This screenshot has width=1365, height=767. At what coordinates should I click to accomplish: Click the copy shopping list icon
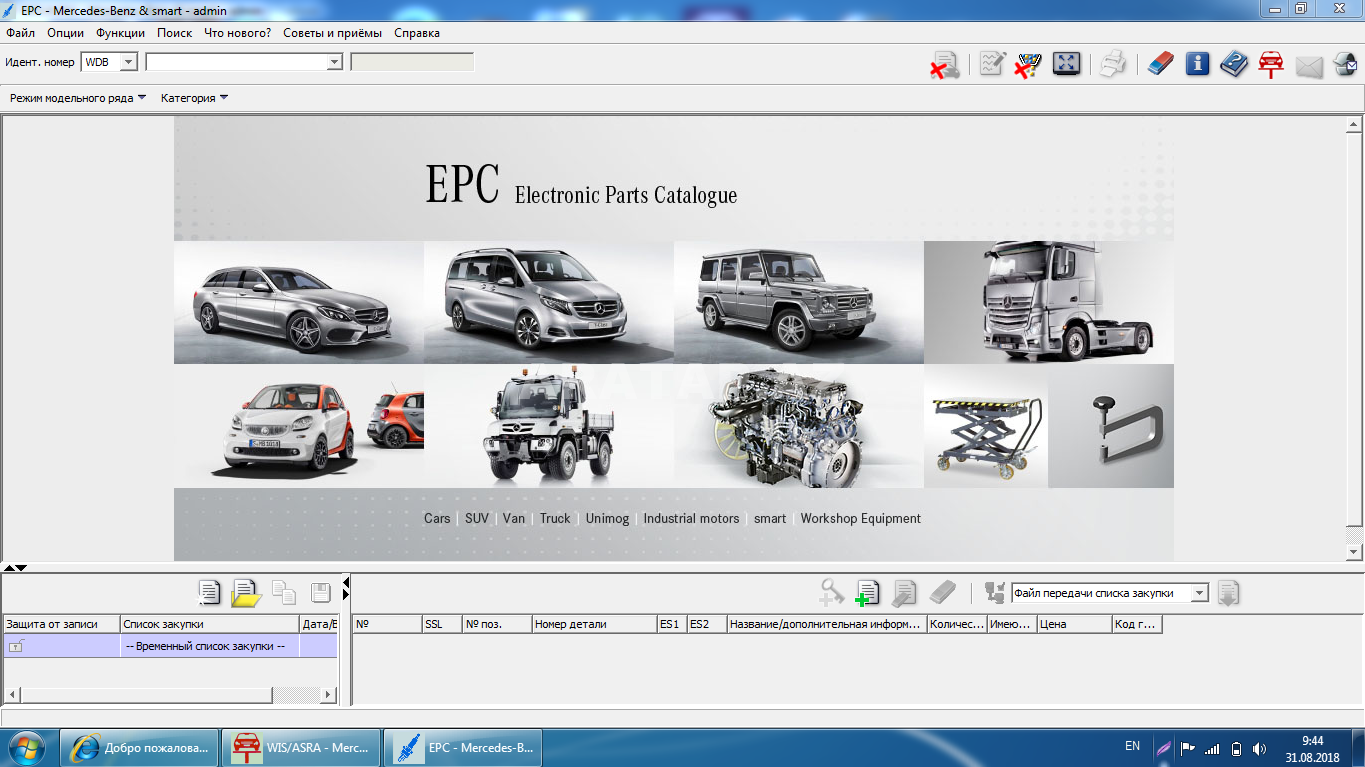(284, 593)
